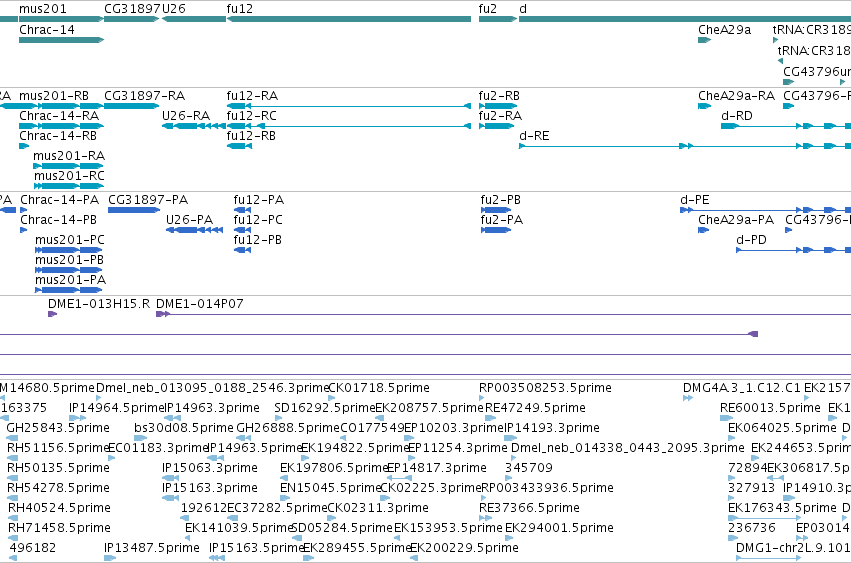Screen dimensions: 851x563
Task: Click the d-RE transcript label
Action: (x=534, y=136)
